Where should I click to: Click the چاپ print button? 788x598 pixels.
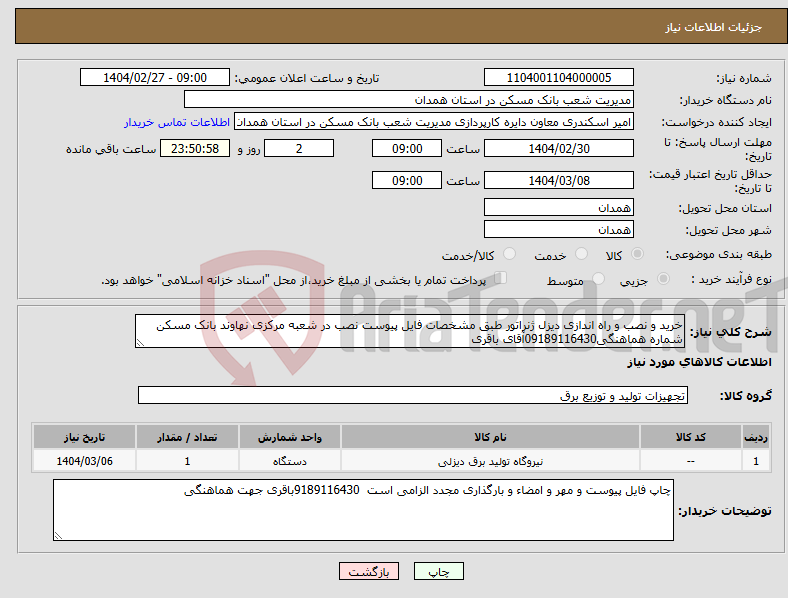[439, 571]
